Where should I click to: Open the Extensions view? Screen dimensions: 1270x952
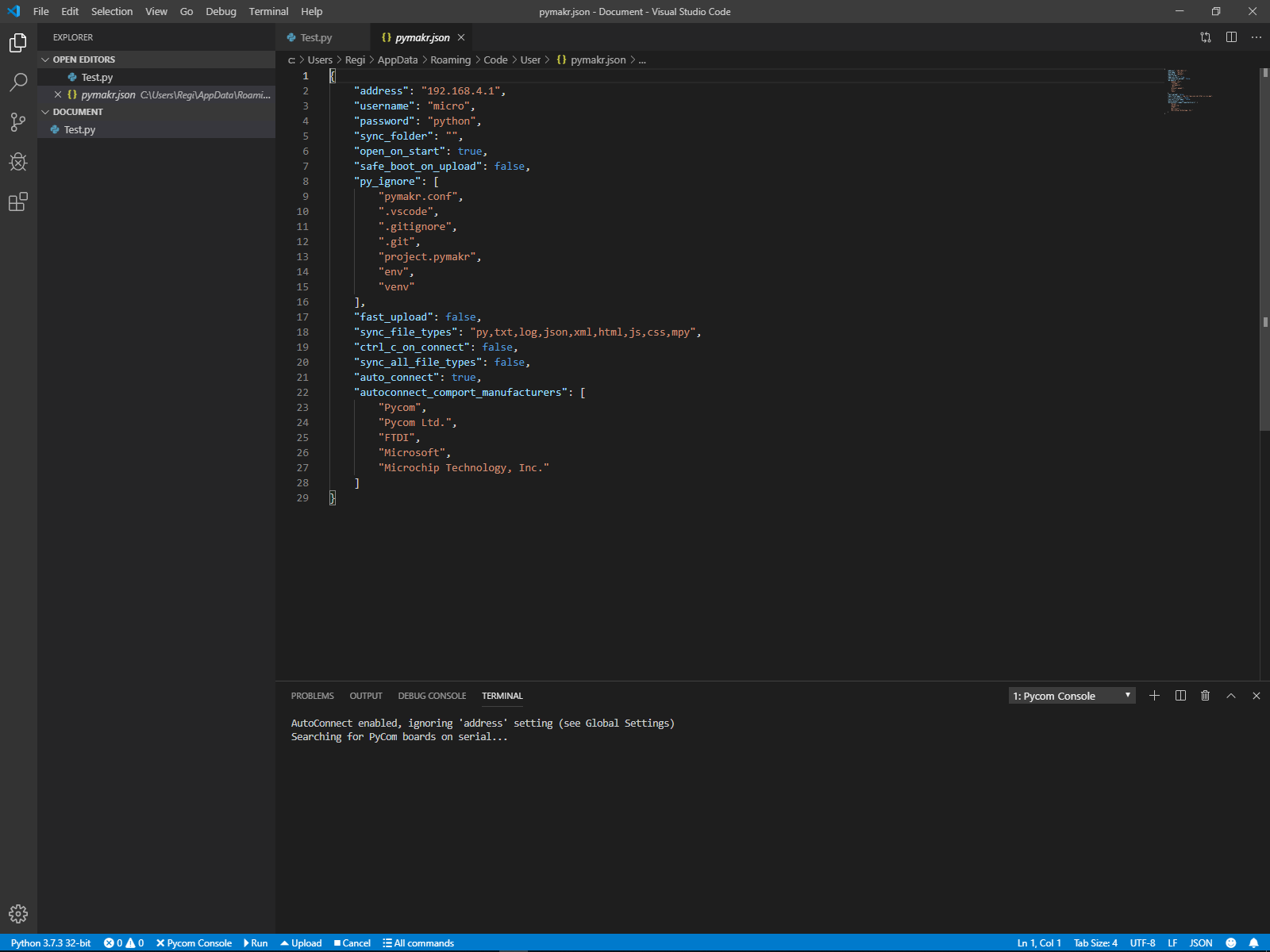coord(18,202)
